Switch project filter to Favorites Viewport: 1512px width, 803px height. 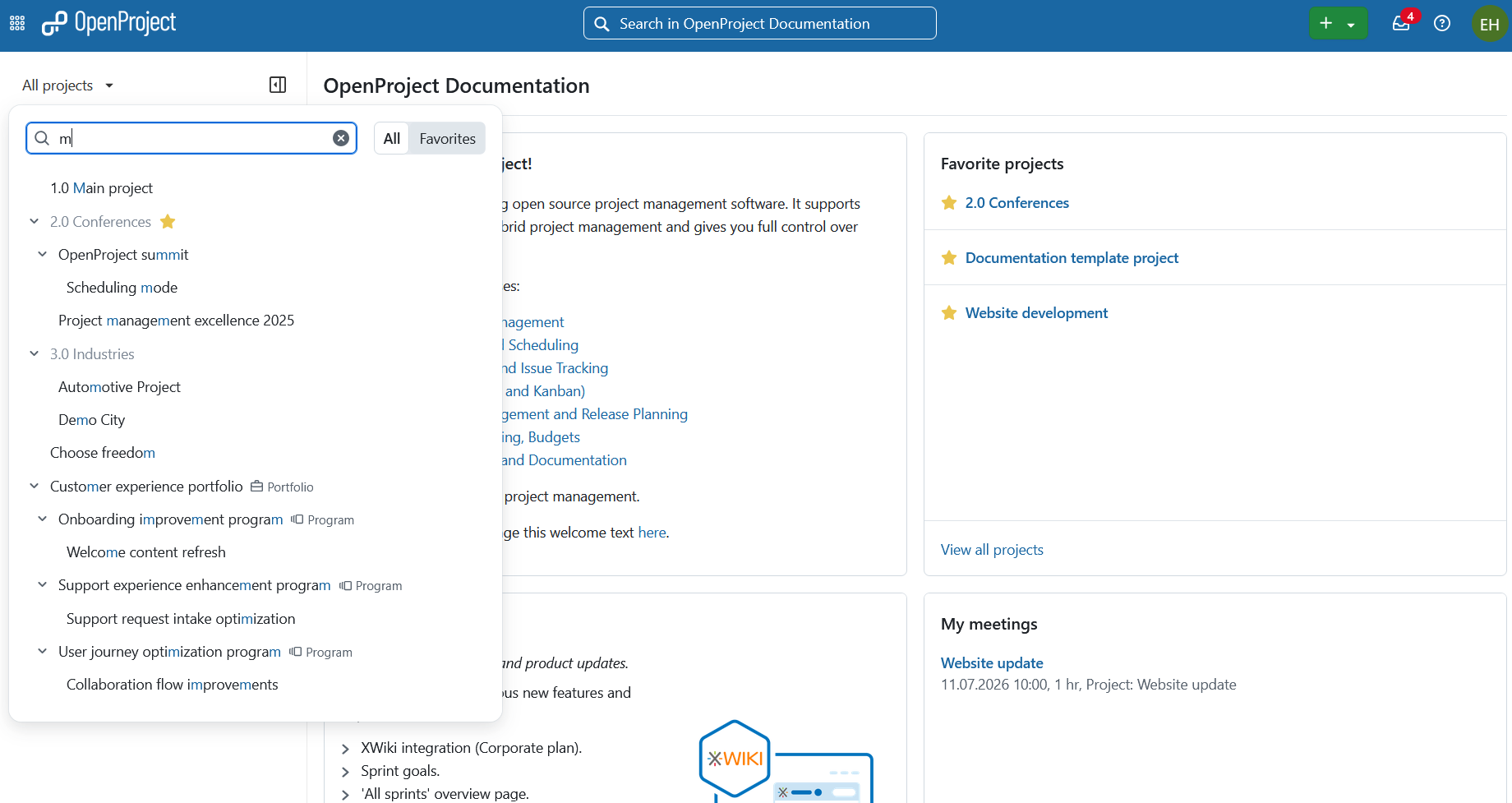(447, 138)
